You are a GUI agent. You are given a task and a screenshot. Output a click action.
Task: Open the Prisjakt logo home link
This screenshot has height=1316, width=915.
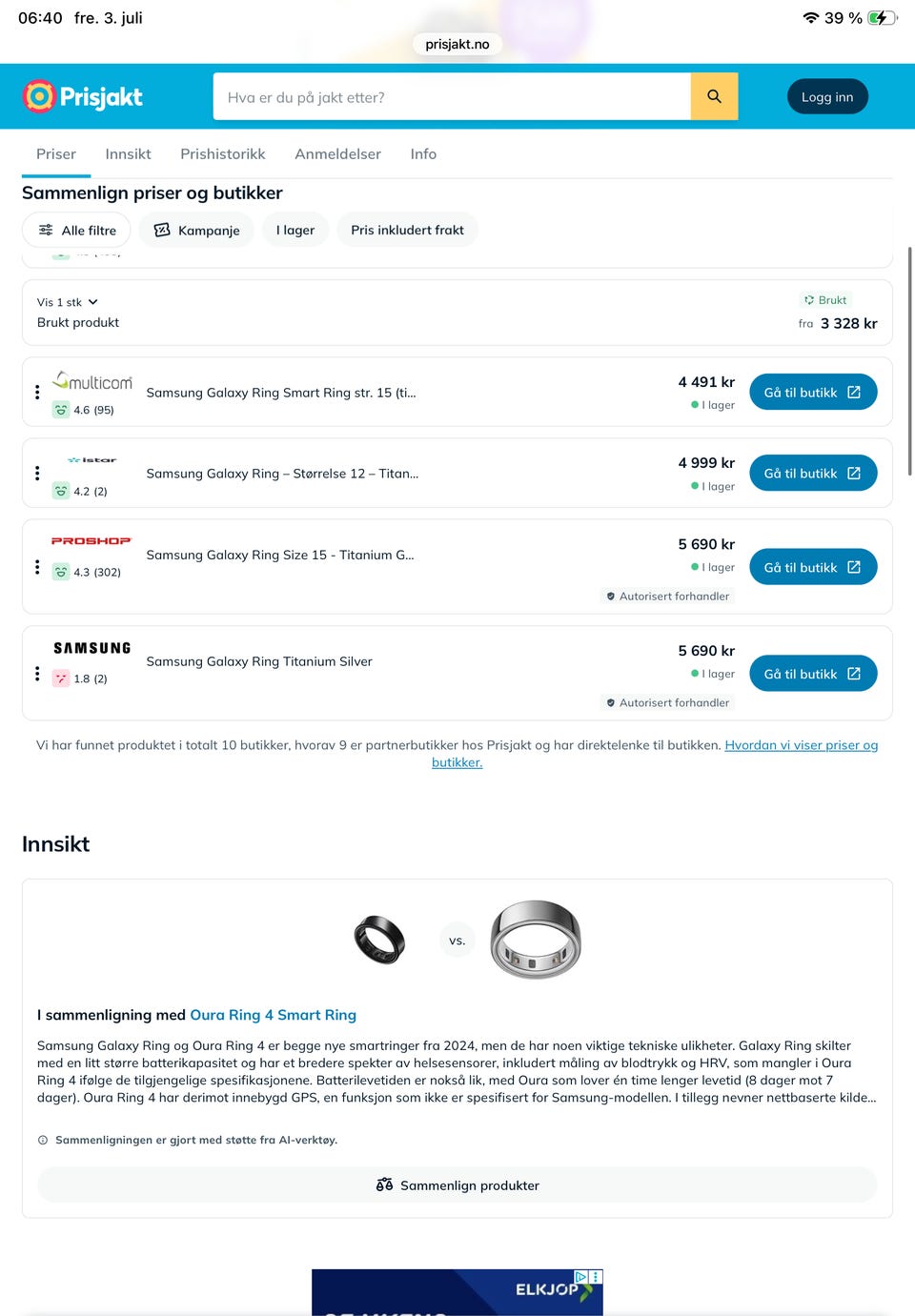coord(83,96)
